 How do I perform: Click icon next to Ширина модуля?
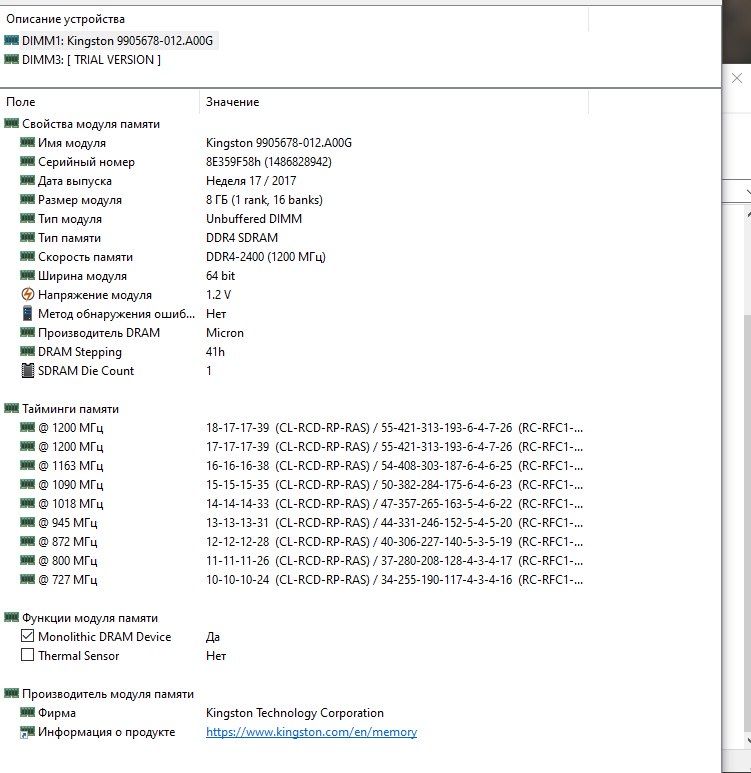[28, 275]
